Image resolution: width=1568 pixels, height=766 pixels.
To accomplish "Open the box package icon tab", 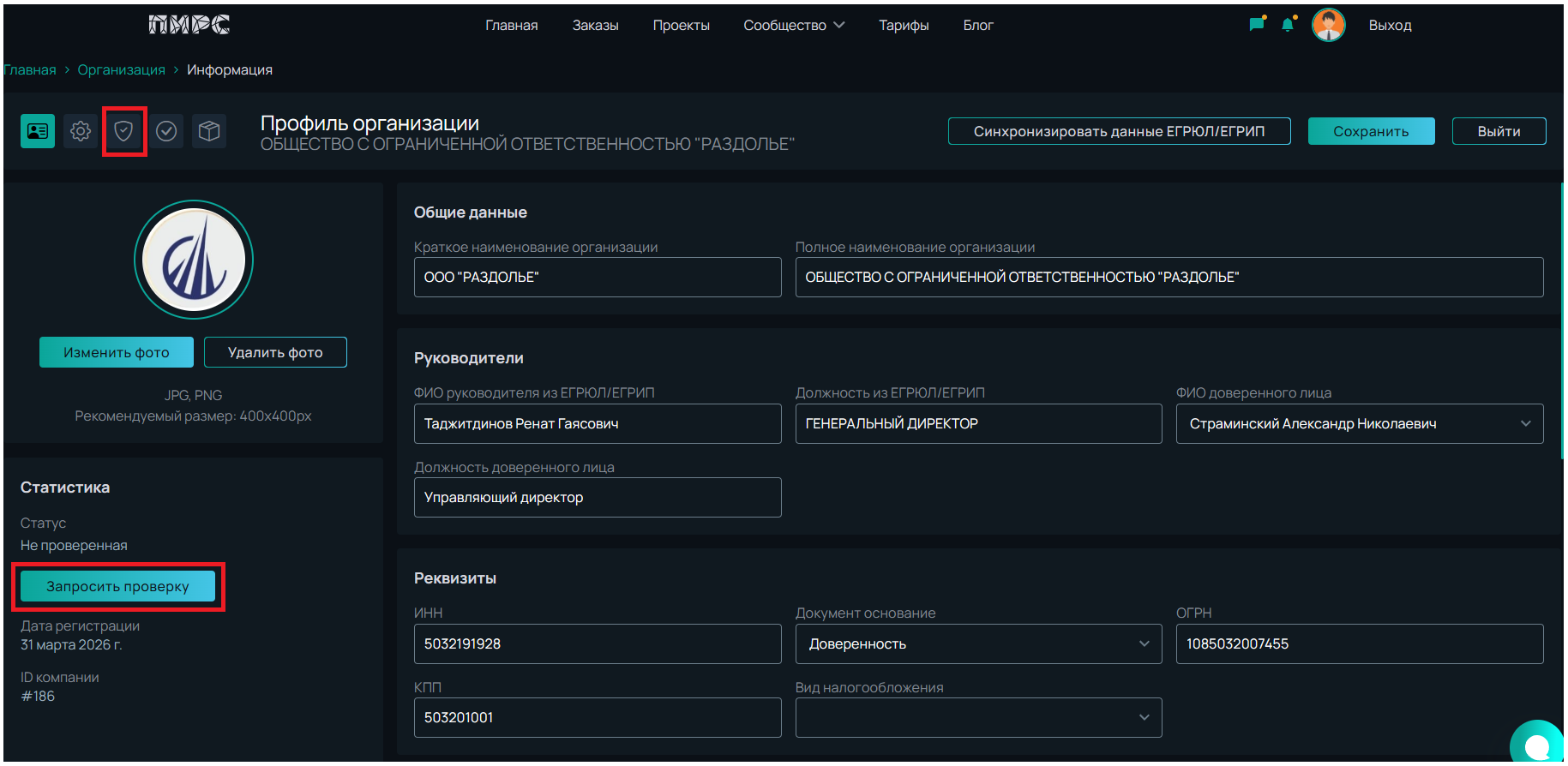I will tap(209, 131).
